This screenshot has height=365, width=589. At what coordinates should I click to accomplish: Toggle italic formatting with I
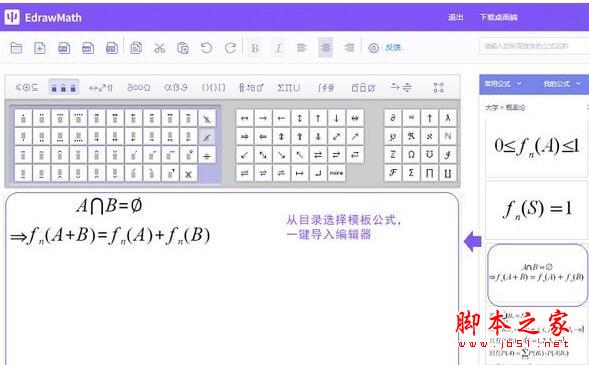(x=278, y=48)
